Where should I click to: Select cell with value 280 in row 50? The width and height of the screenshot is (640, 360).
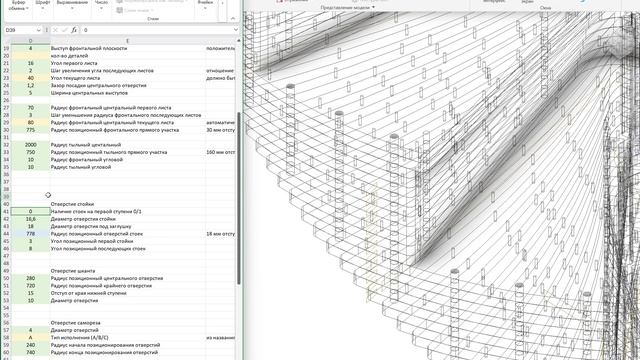click(x=30, y=278)
